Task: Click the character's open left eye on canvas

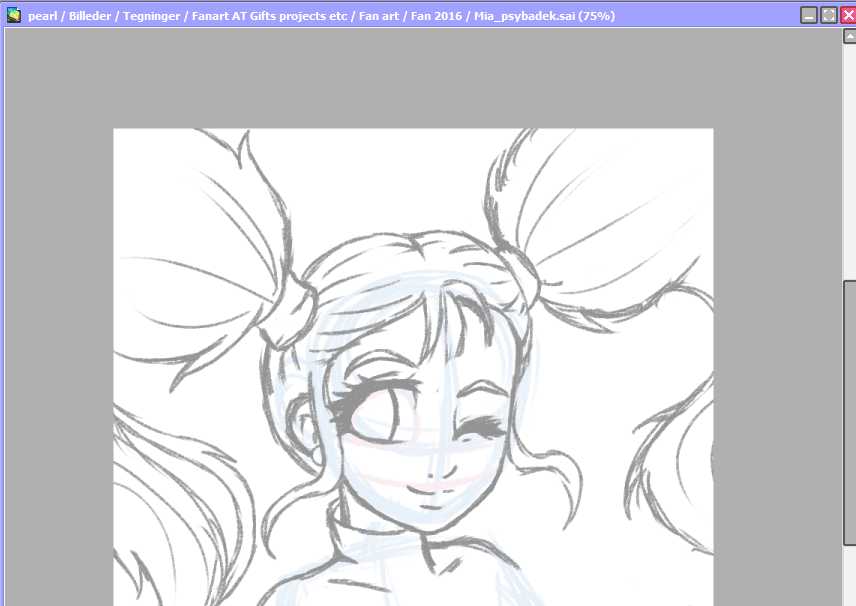Action: click(x=379, y=413)
